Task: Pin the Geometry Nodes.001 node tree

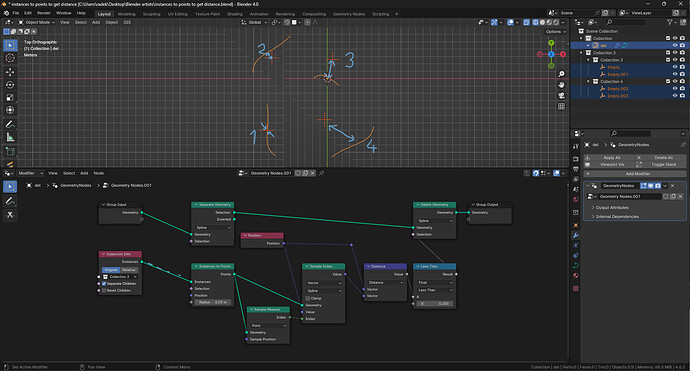Action: tap(322, 173)
